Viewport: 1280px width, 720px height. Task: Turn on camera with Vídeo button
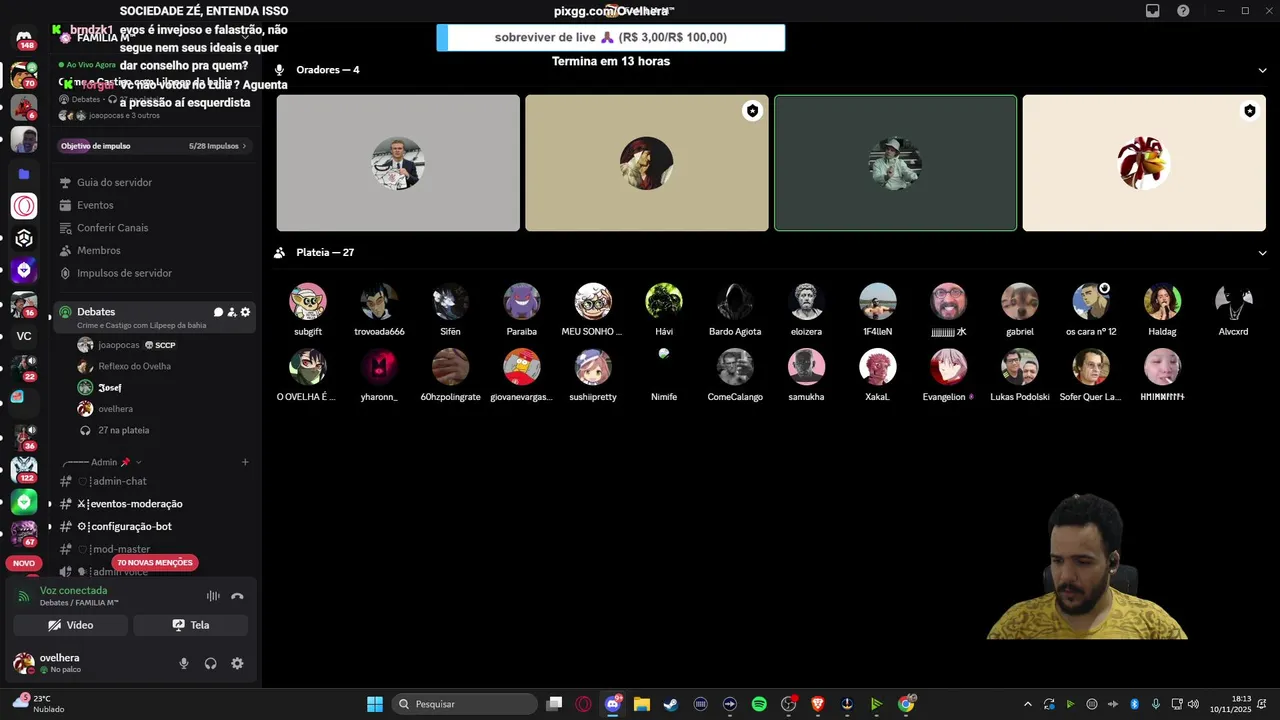click(70, 625)
